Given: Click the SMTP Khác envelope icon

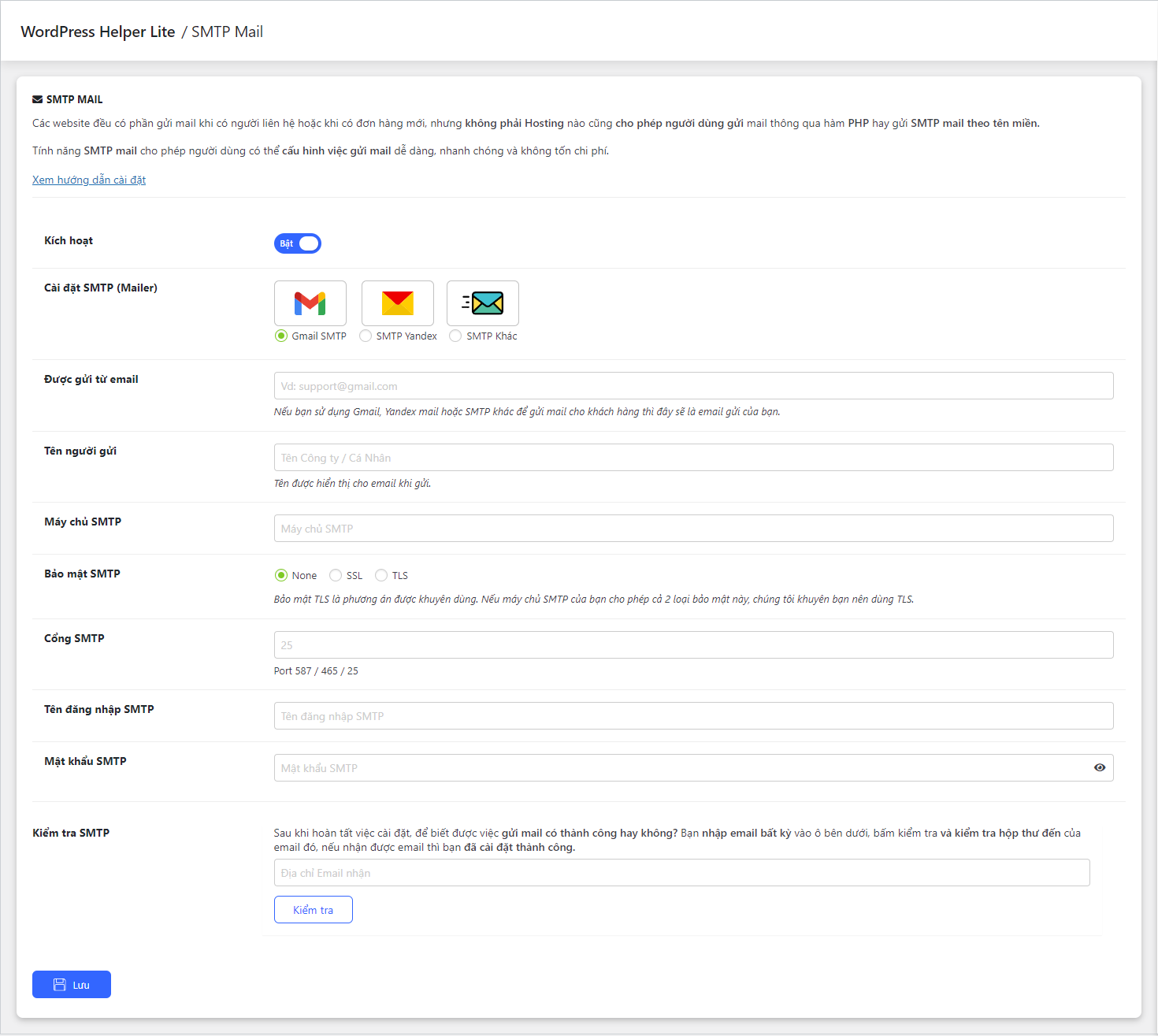Looking at the screenshot, I should coord(483,303).
